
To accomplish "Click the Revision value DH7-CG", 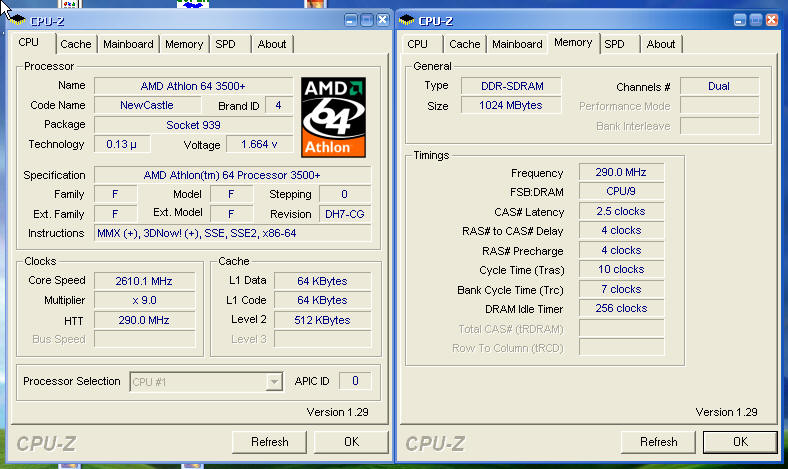I will pos(345,214).
